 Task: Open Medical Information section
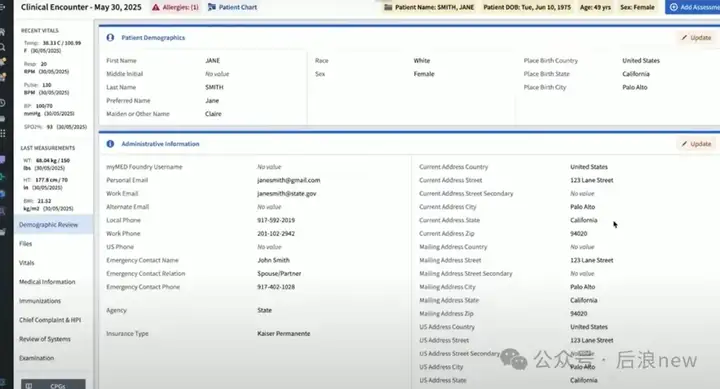point(47,282)
